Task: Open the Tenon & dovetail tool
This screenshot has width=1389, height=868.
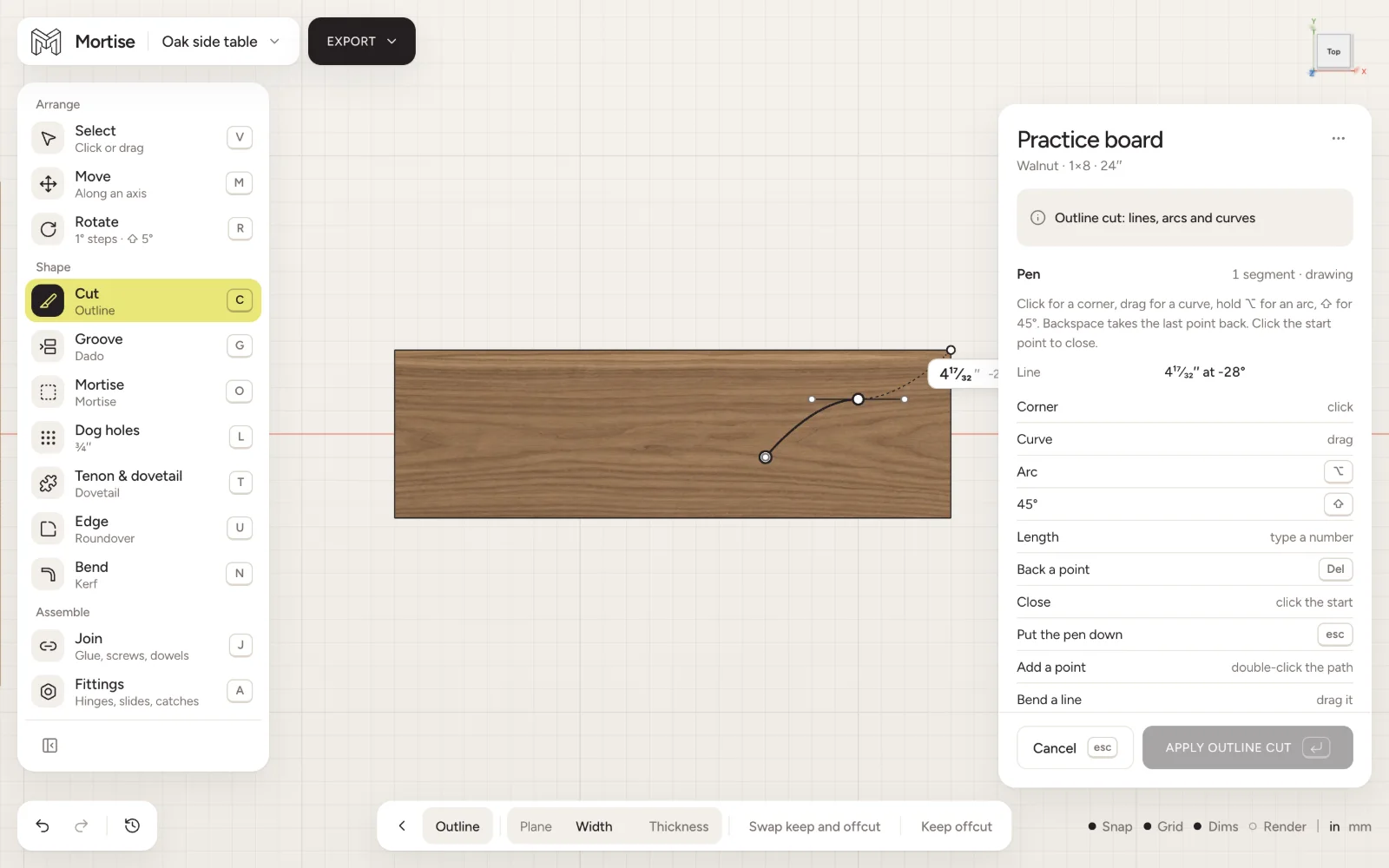Action: (143, 483)
